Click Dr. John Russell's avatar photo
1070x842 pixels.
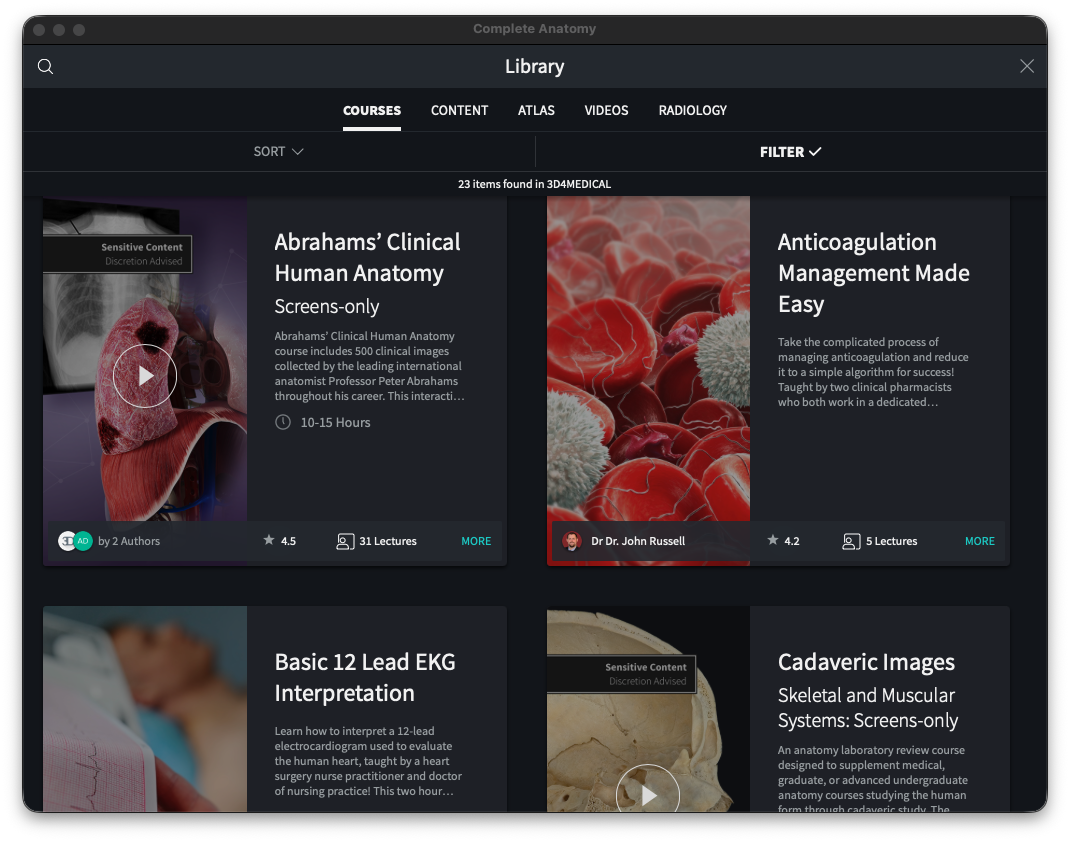click(x=572, y=541)
